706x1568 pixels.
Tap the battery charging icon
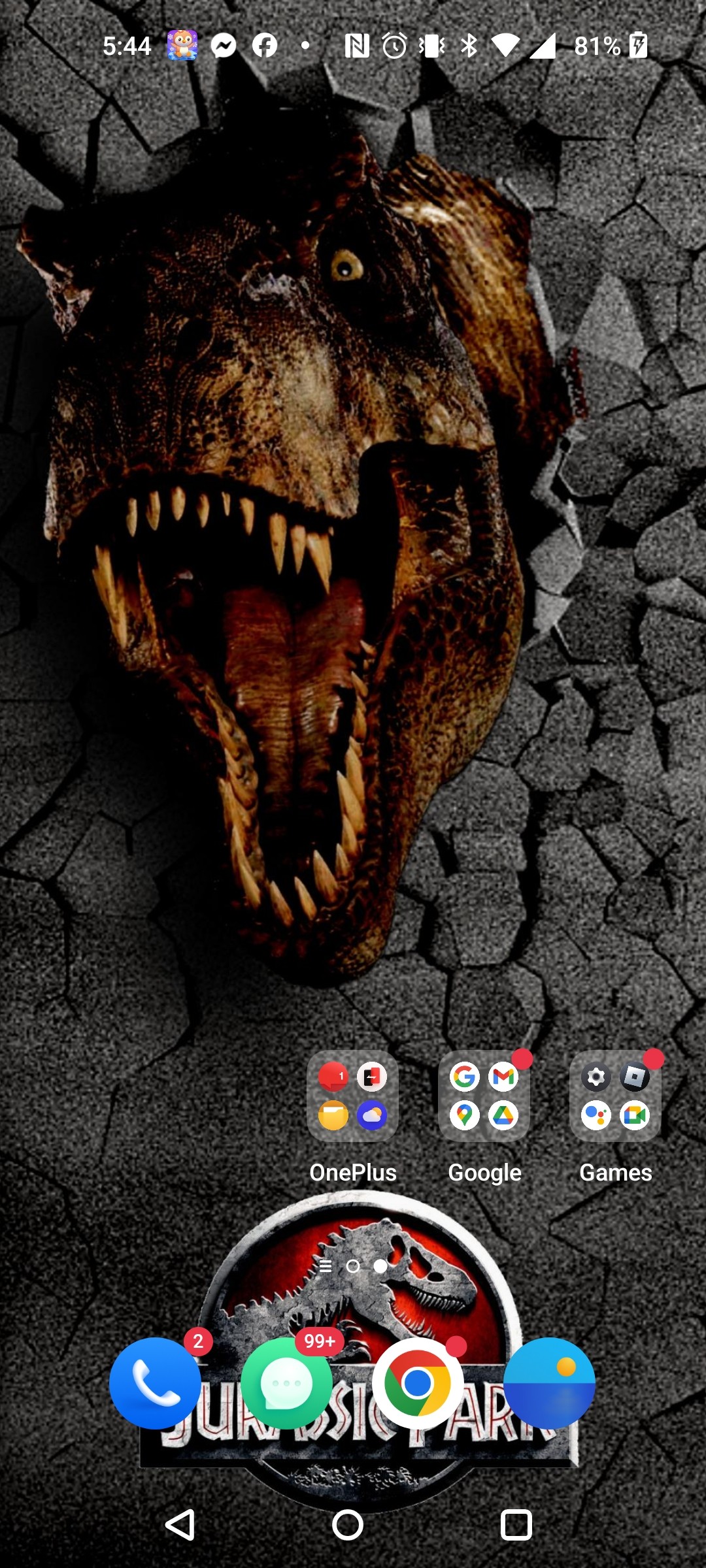[638, 46]
